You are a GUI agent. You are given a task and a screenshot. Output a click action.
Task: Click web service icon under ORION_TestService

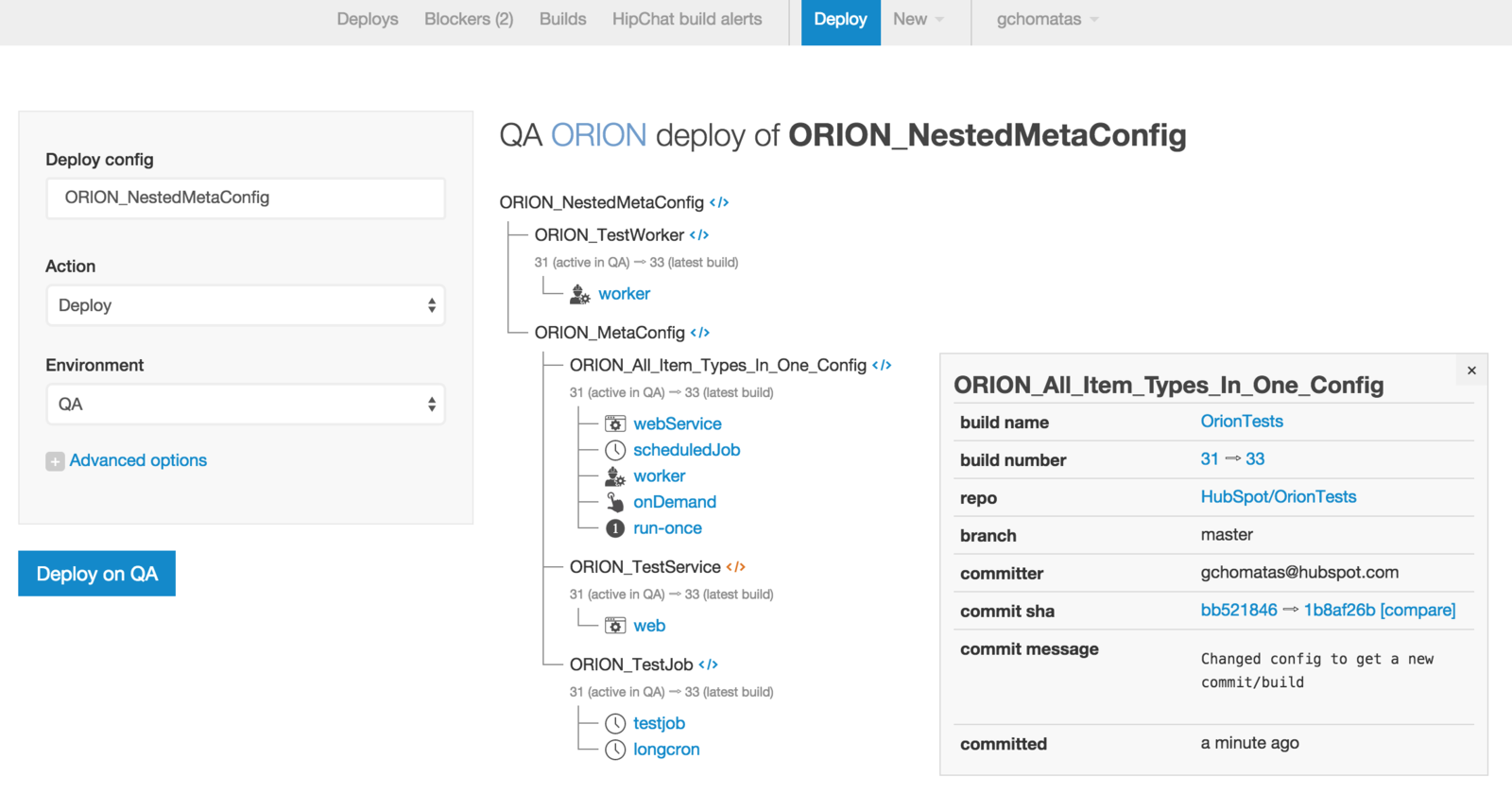coord(615,626)
